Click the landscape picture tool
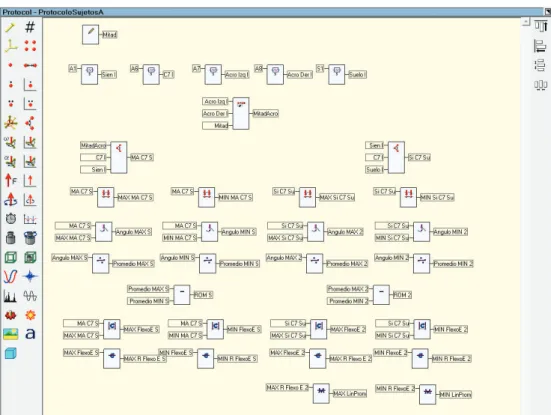The height and width of the screenshot is (415, 551). pyautogui.click(x=11, y=334)
